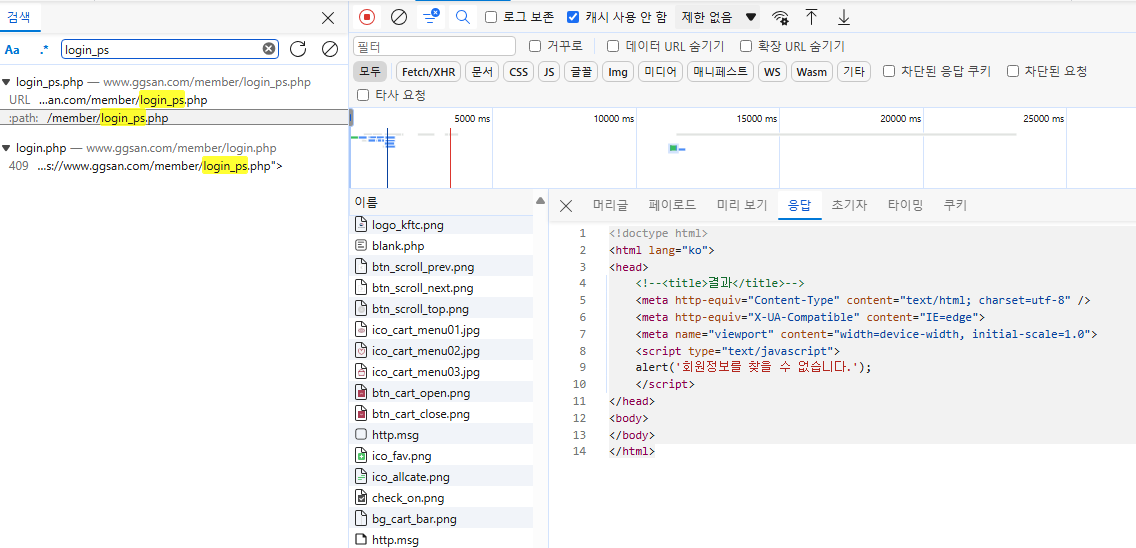Close the search panel

pyautogui.click(x=328, y=17)
